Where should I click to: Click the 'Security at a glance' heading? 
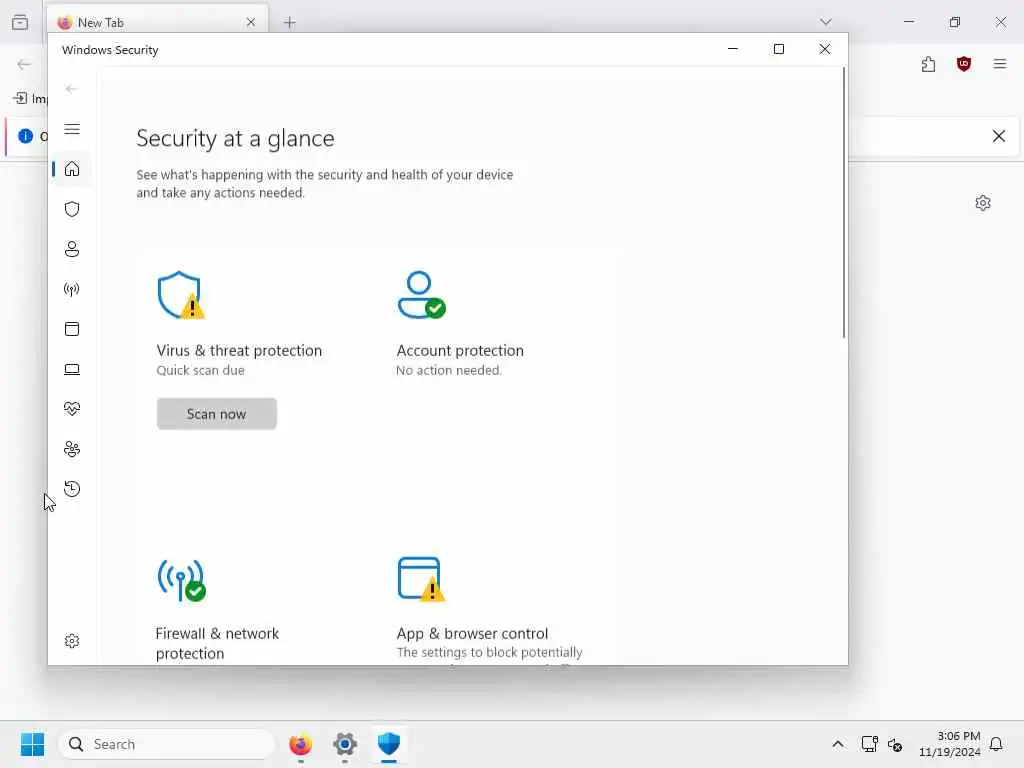coord(235,138)
